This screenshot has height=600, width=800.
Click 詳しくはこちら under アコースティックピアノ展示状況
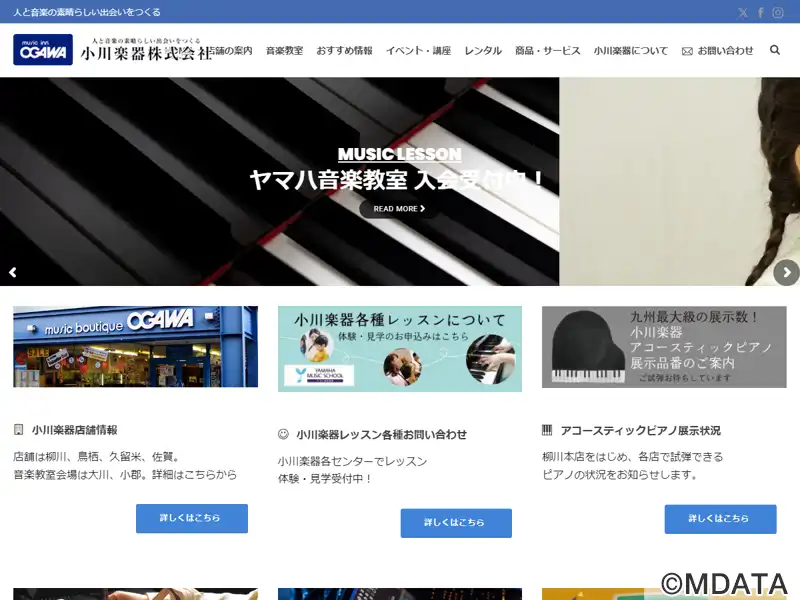(720, 519)
